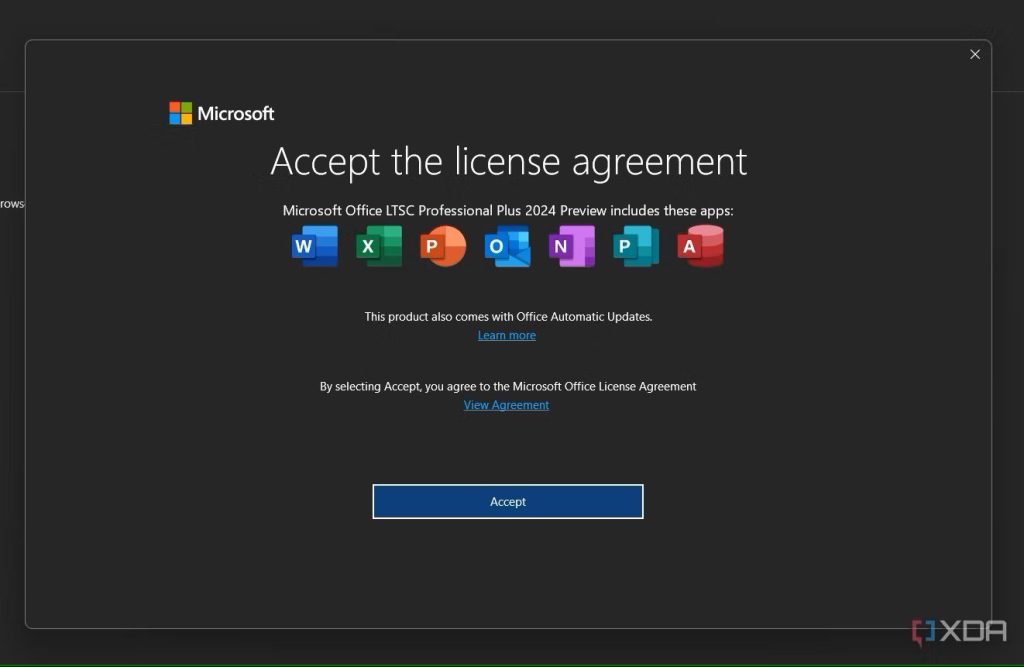Click the Office LTSC Professional Plus text
Viewport: 1024px width, 667px height.
[508, 210]
